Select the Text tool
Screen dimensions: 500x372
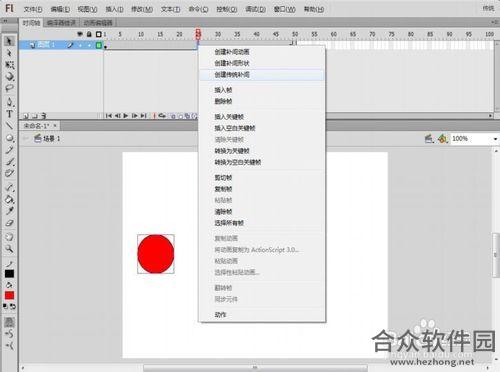pyautogui.click(x=9, y=114)
